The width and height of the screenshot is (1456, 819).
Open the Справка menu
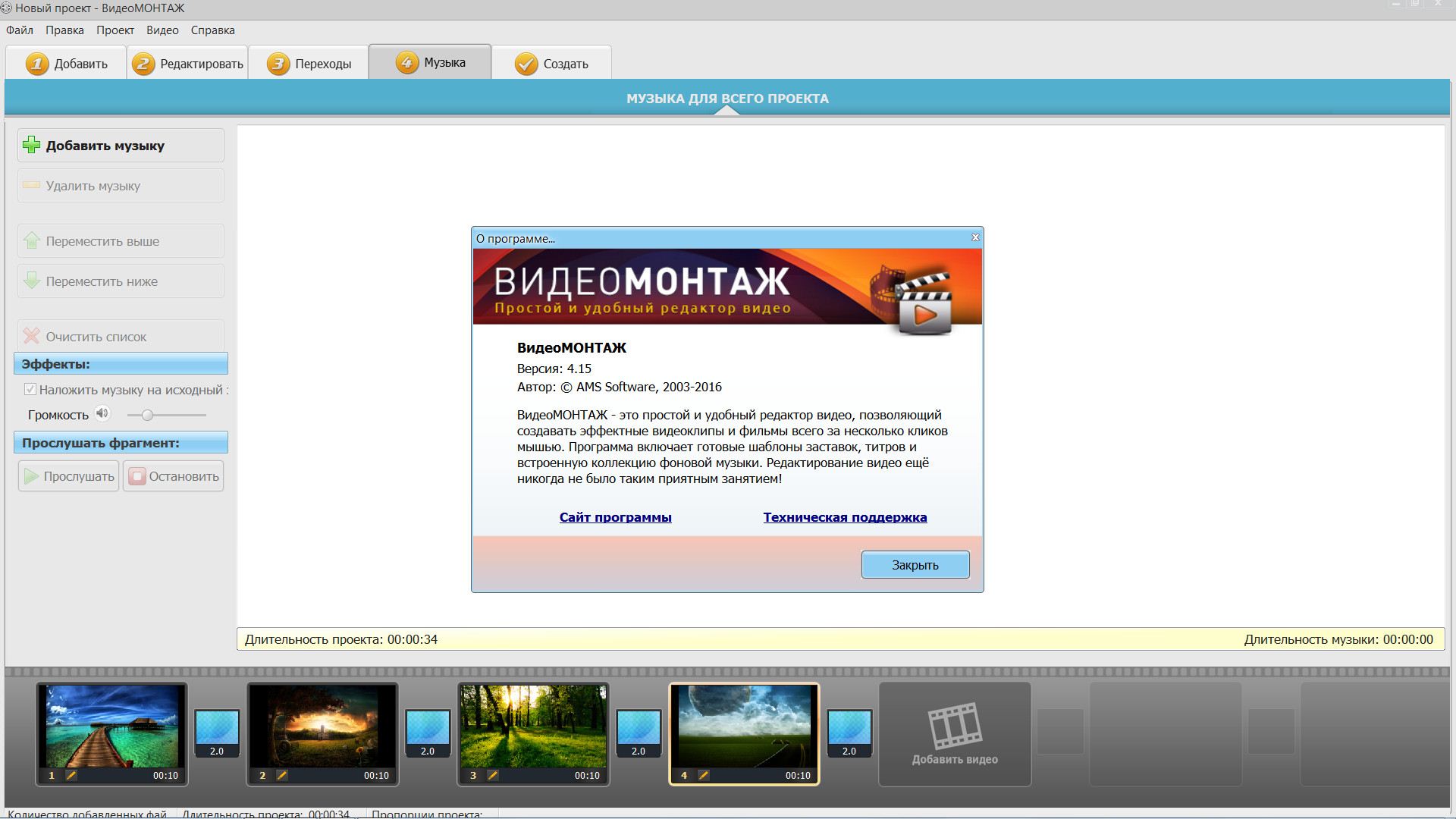pos(213,30)
